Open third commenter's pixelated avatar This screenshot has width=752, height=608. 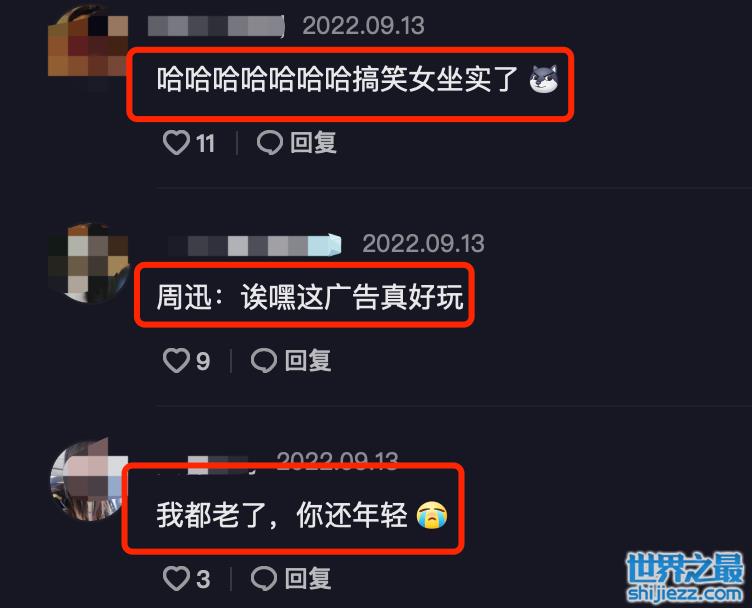(x=86, y=479)
